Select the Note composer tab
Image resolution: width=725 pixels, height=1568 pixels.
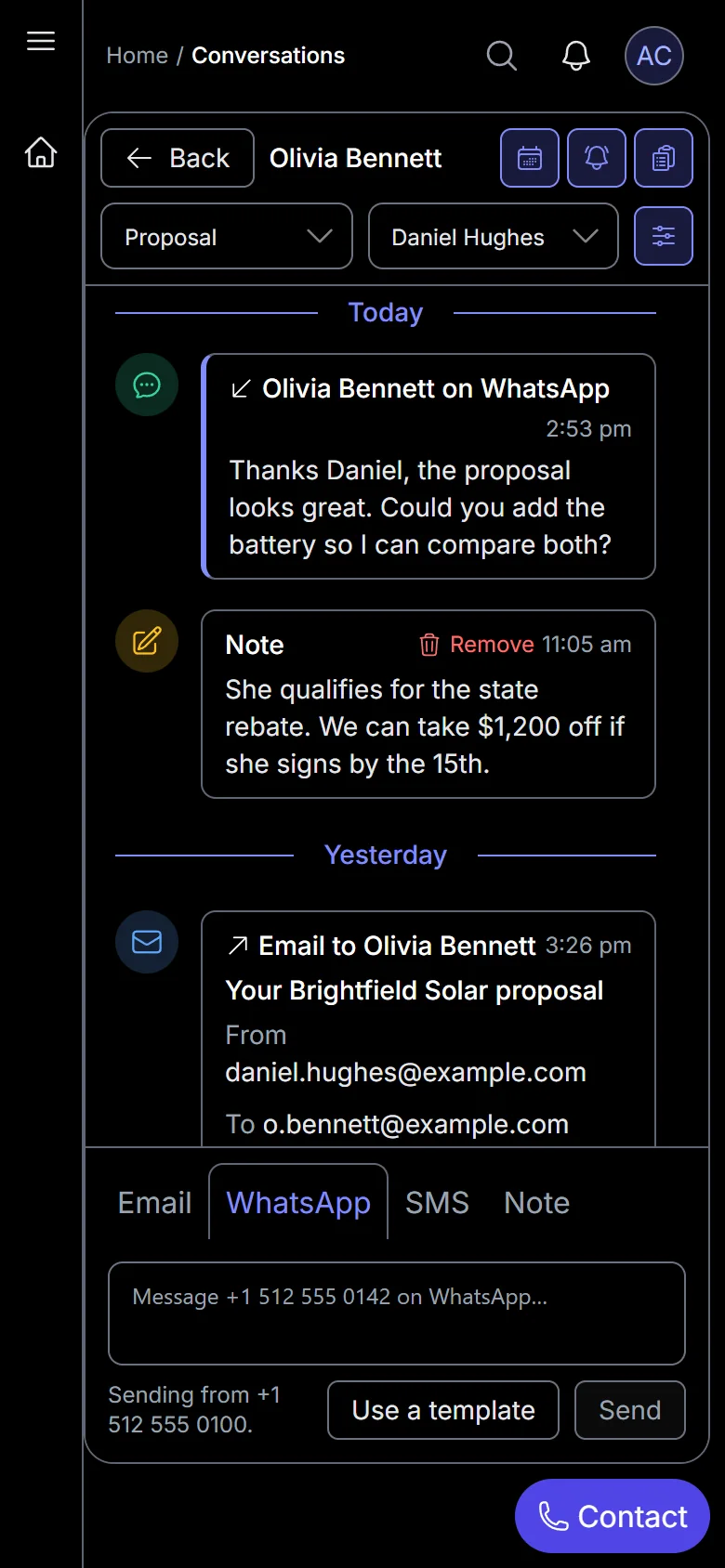coord(536,1203)
